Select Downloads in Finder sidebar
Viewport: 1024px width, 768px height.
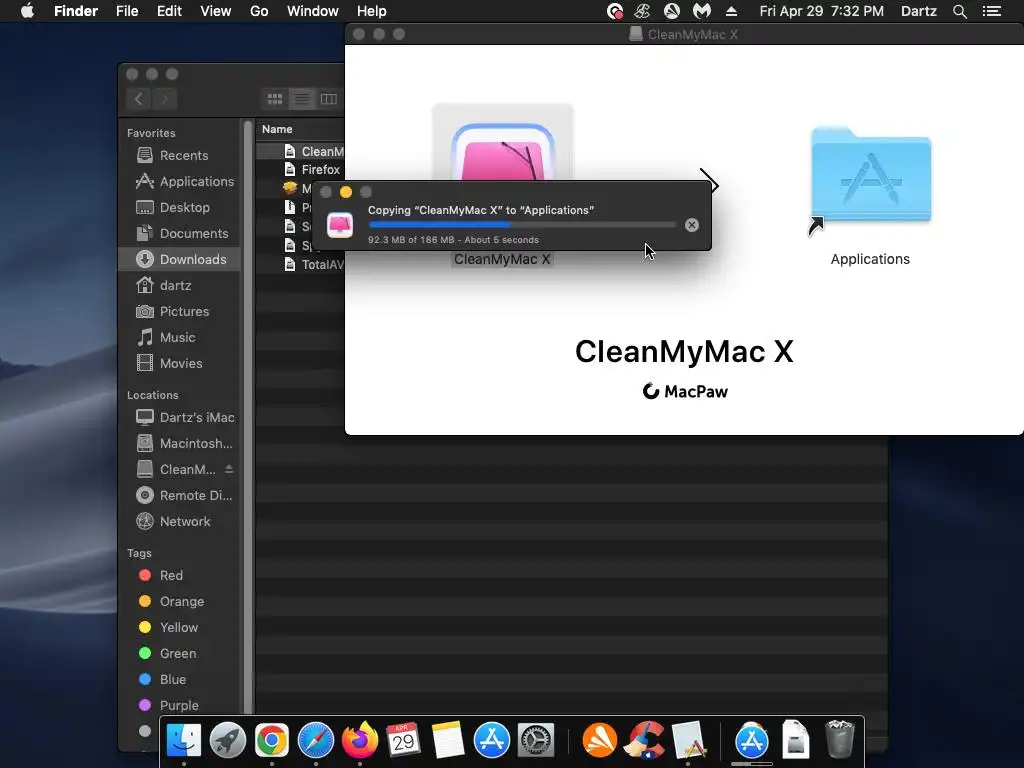point(179,259)
